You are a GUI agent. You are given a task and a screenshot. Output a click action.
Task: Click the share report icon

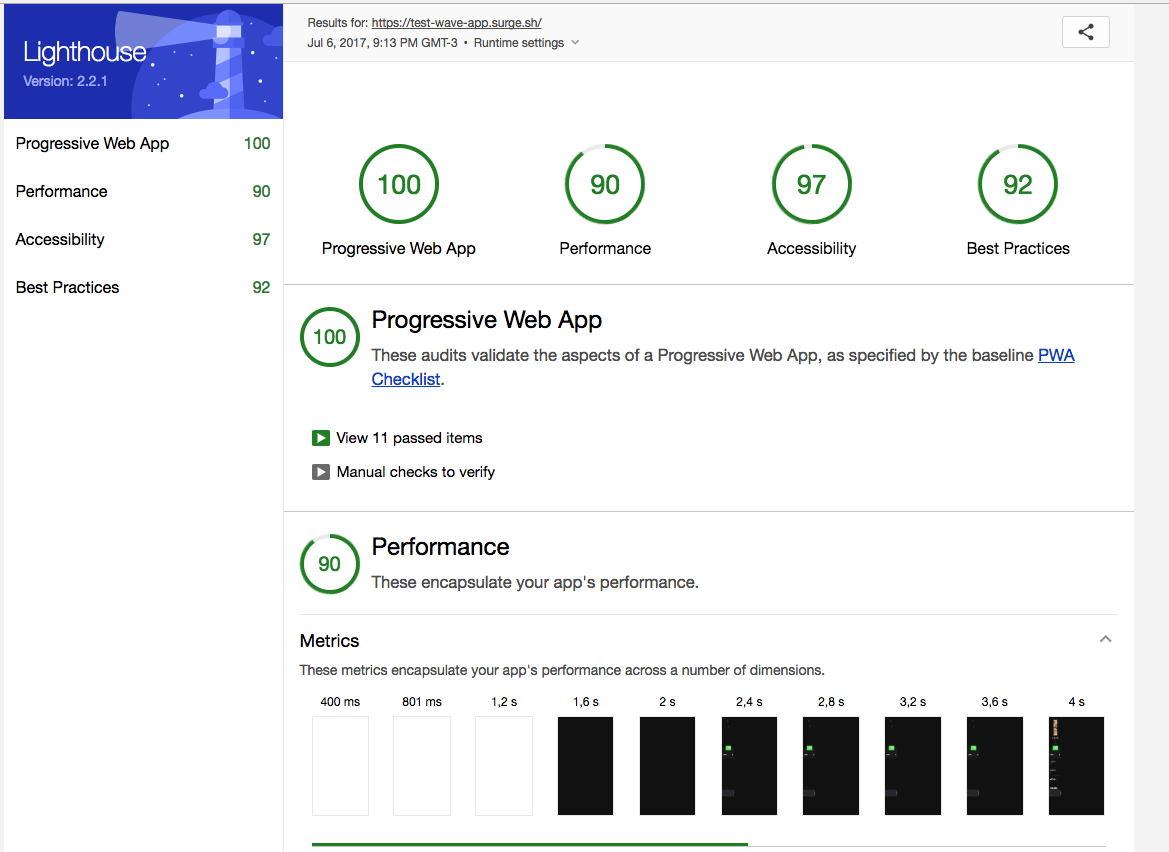(1086, 32)
